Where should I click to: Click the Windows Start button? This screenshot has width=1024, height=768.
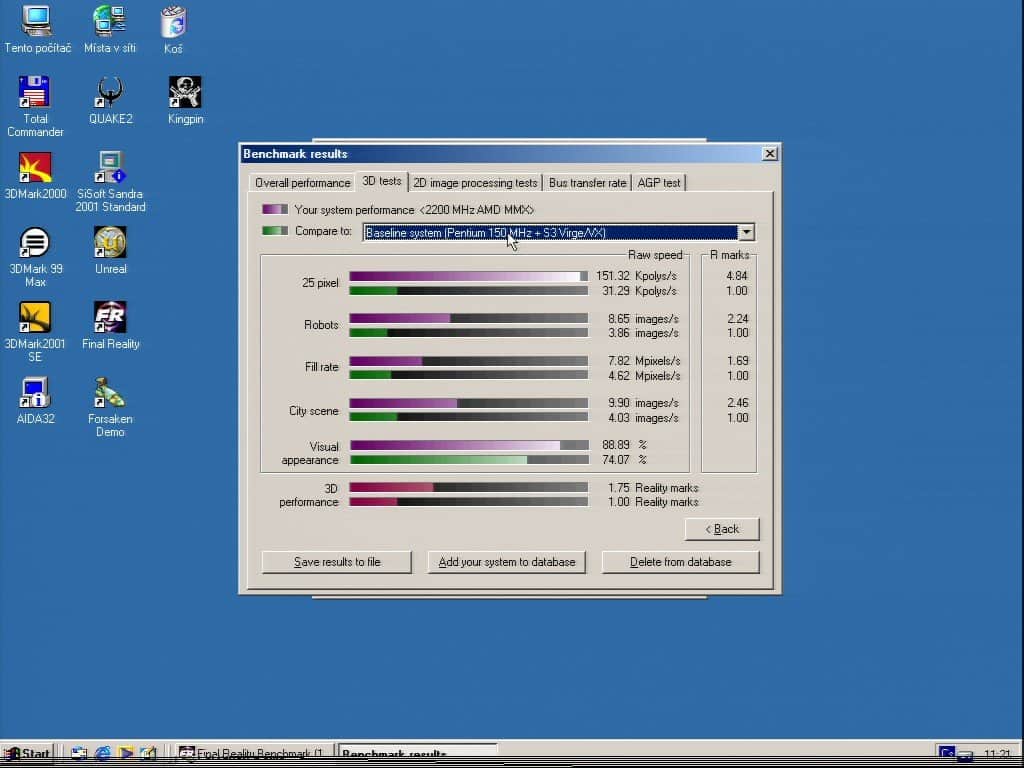(x=28, y=754)
